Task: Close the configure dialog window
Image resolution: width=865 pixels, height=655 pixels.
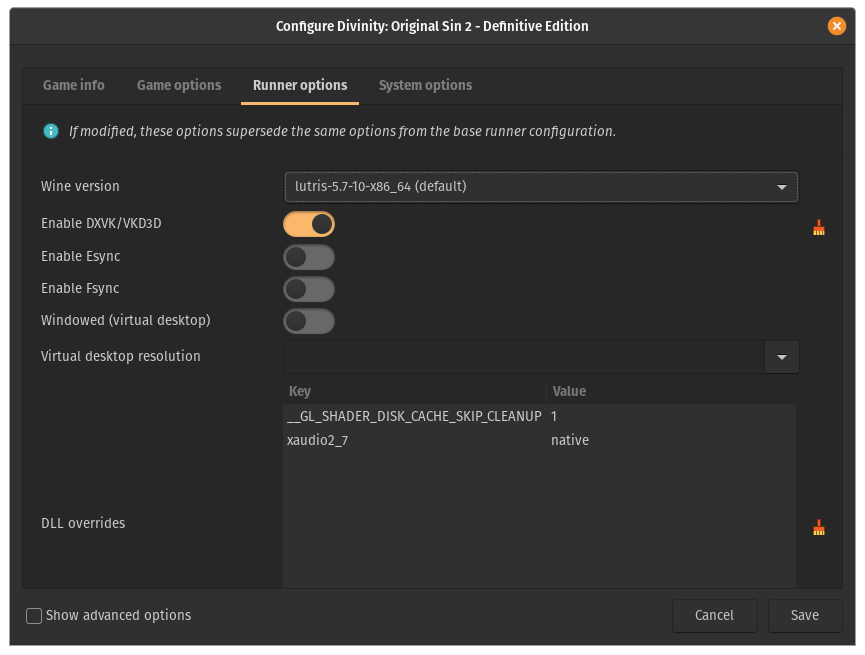Action: click(x=837, y=26)
